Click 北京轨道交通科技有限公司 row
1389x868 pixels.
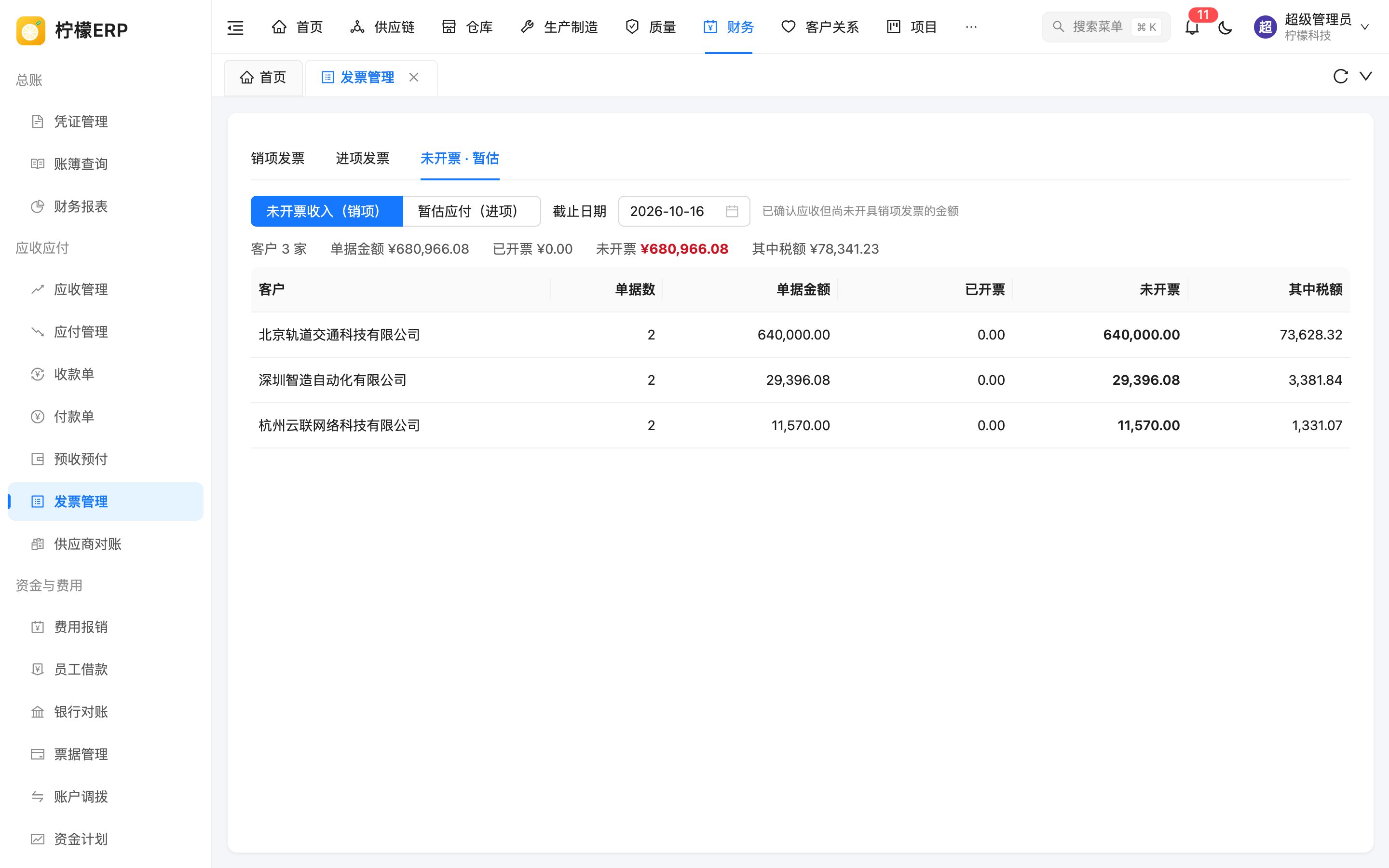tap(800, 335)
